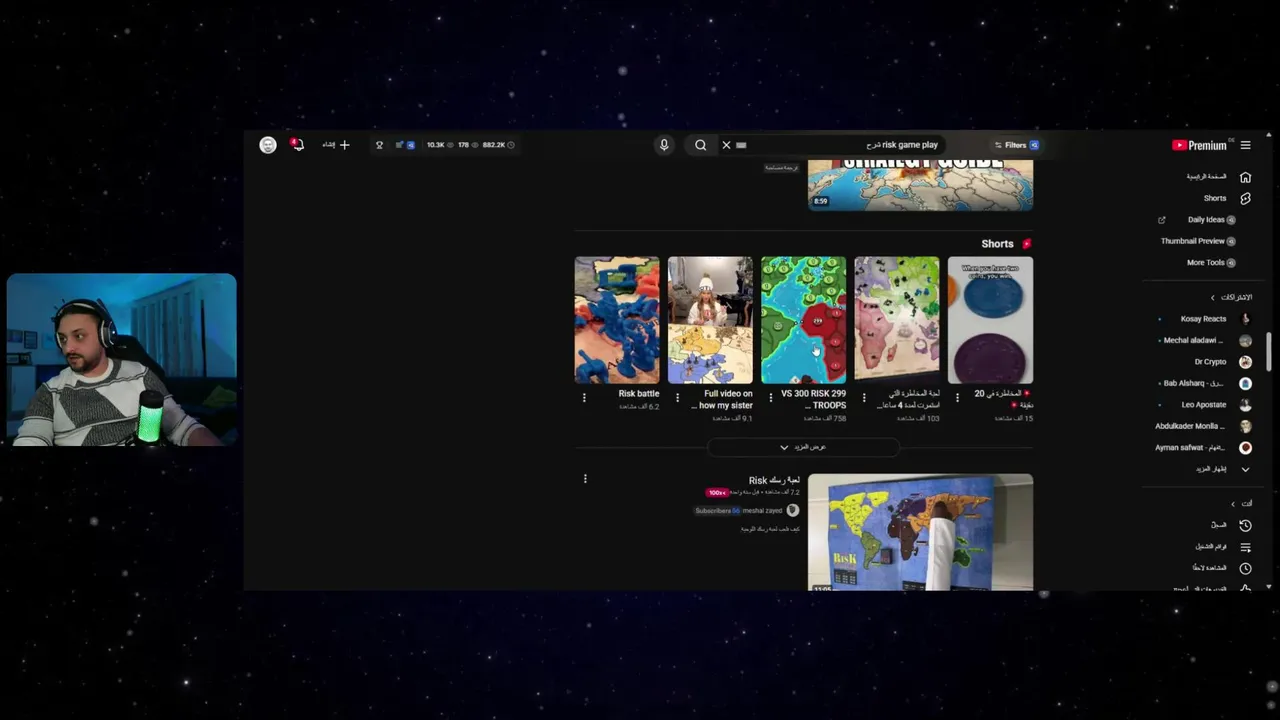
Task: Open the Filters button
Action: [1016, 145]
